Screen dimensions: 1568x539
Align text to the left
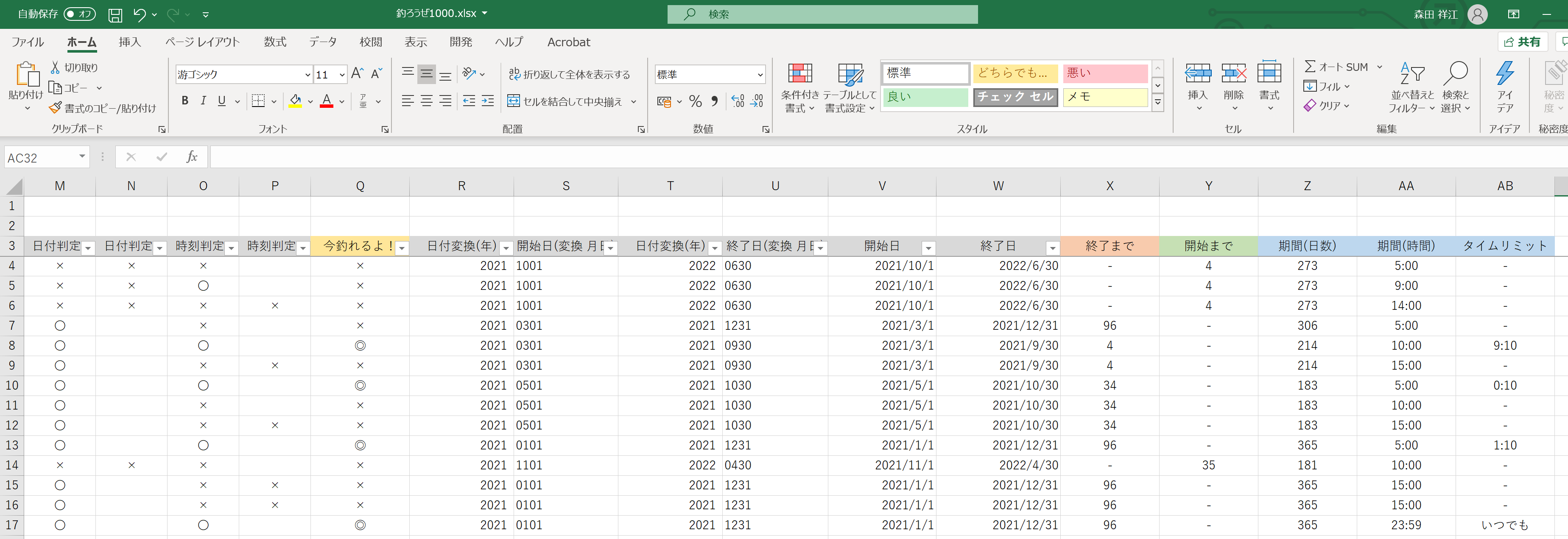(408, 101)
